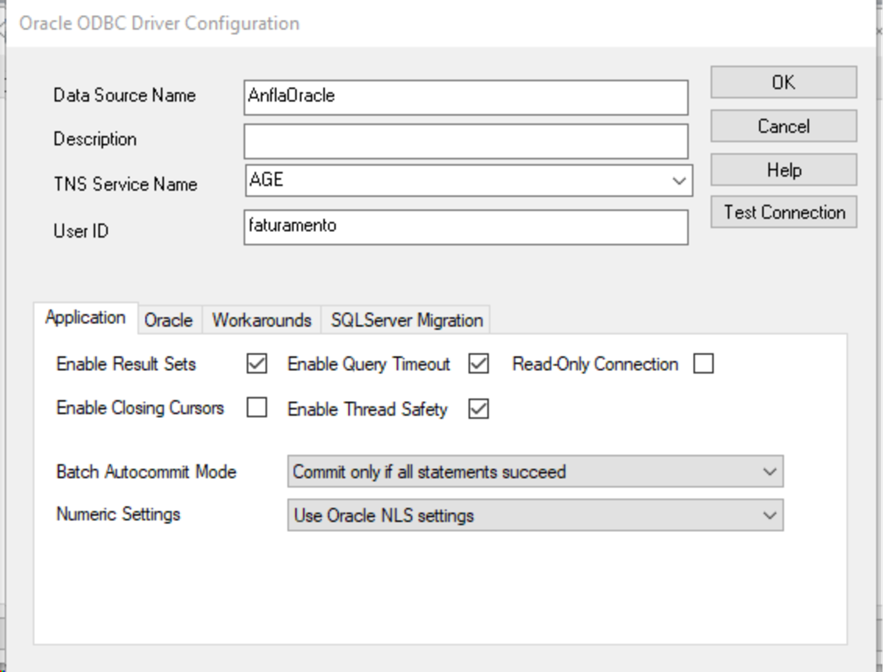Switch to the Oracle tab

click(x=169, y=320)
